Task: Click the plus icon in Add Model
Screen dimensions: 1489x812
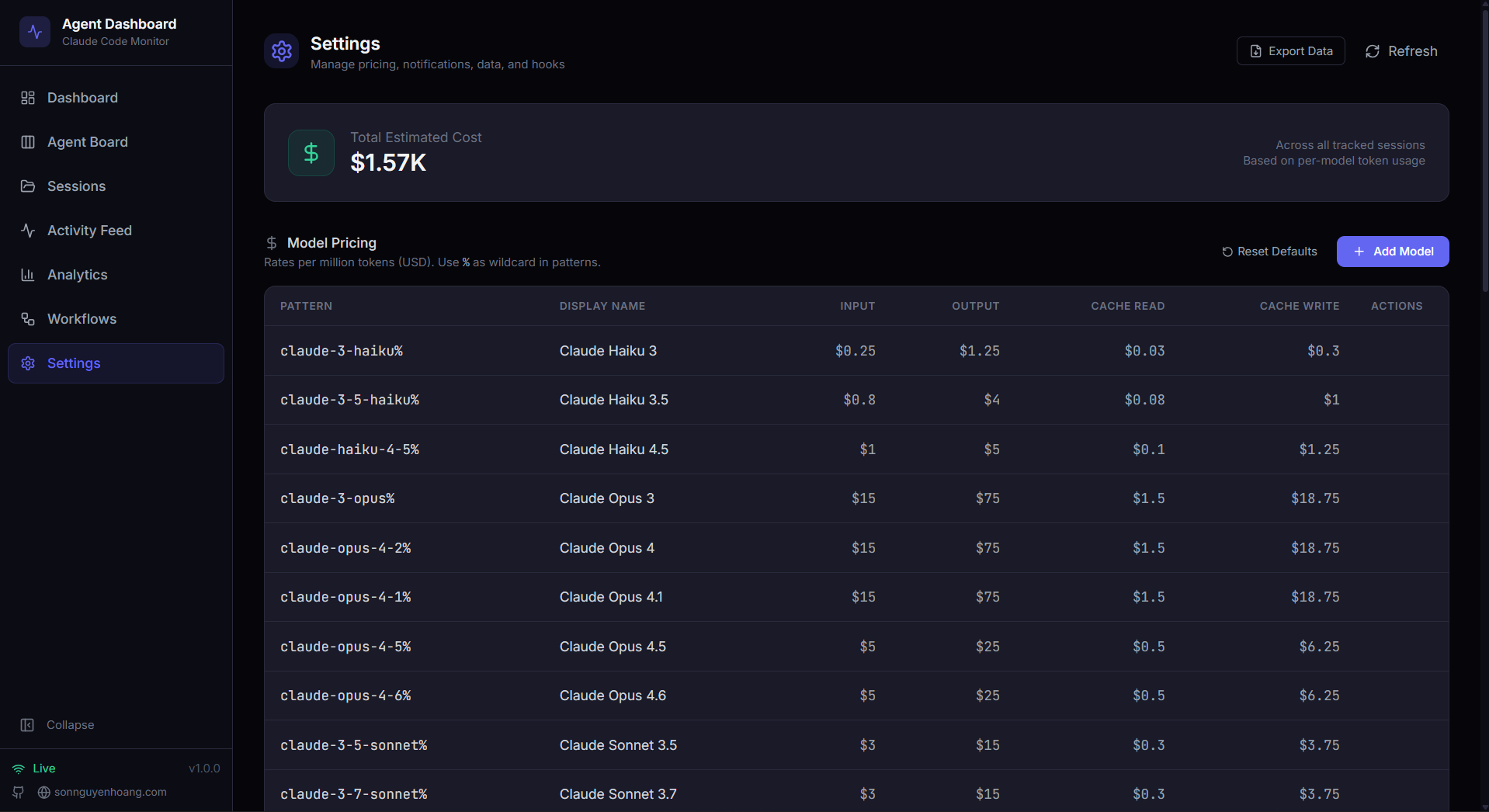Action: [1359, 252]
